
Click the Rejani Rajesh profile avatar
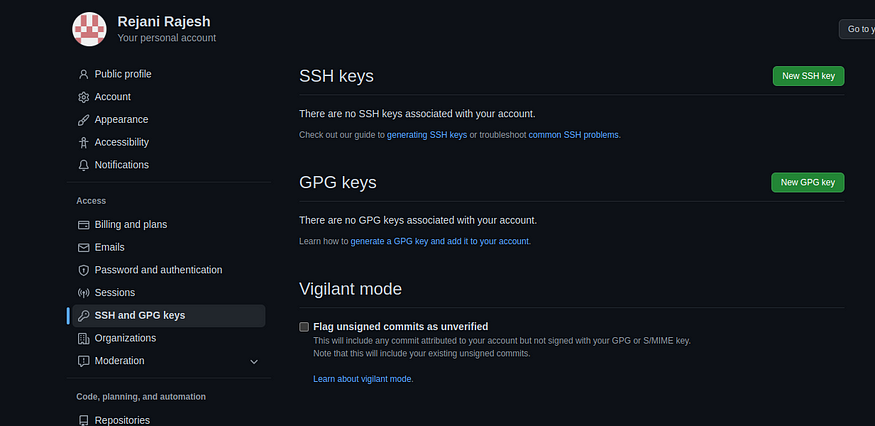point(89,29)
